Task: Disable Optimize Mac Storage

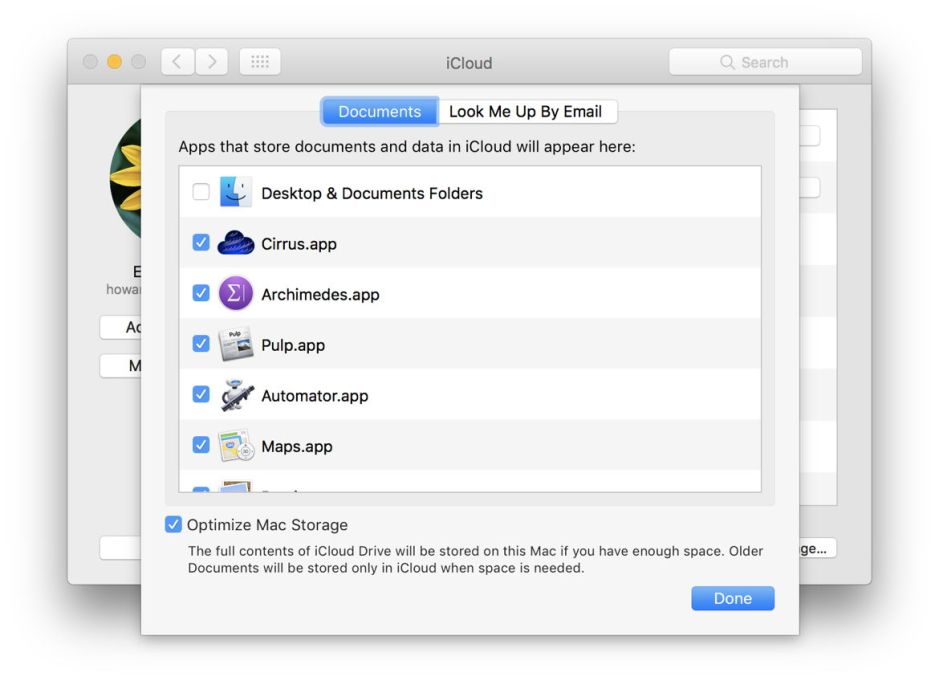Action: pyautogui.click(x=174, y=524)
